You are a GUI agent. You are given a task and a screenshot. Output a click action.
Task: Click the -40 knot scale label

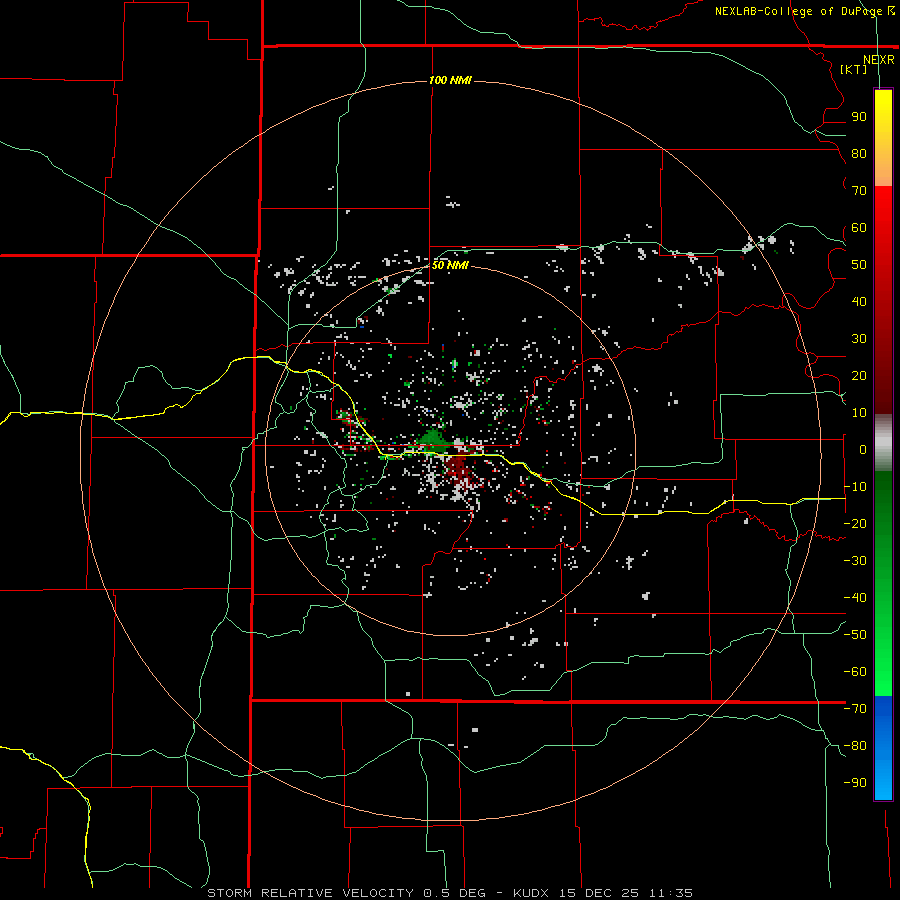pyautogui.click(x=855, y=598)
